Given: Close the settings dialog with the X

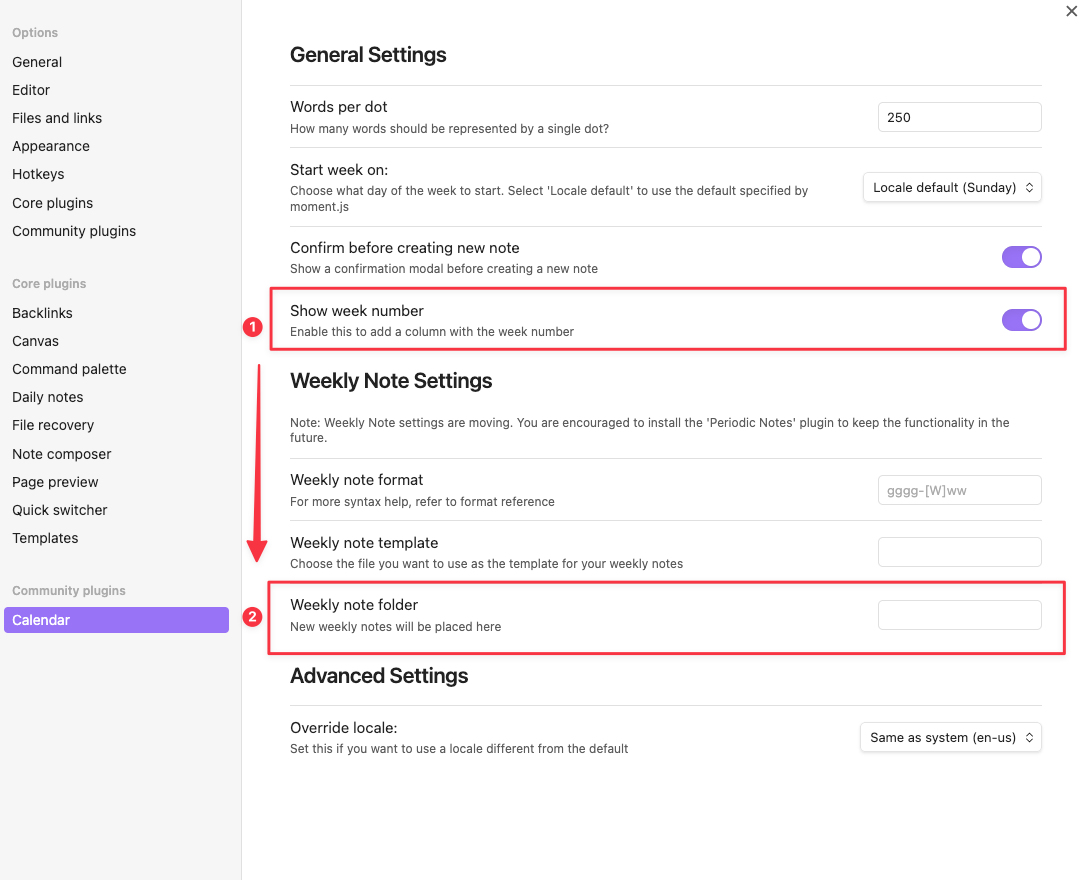Looking at the screenshot, I should point(1071,11).
